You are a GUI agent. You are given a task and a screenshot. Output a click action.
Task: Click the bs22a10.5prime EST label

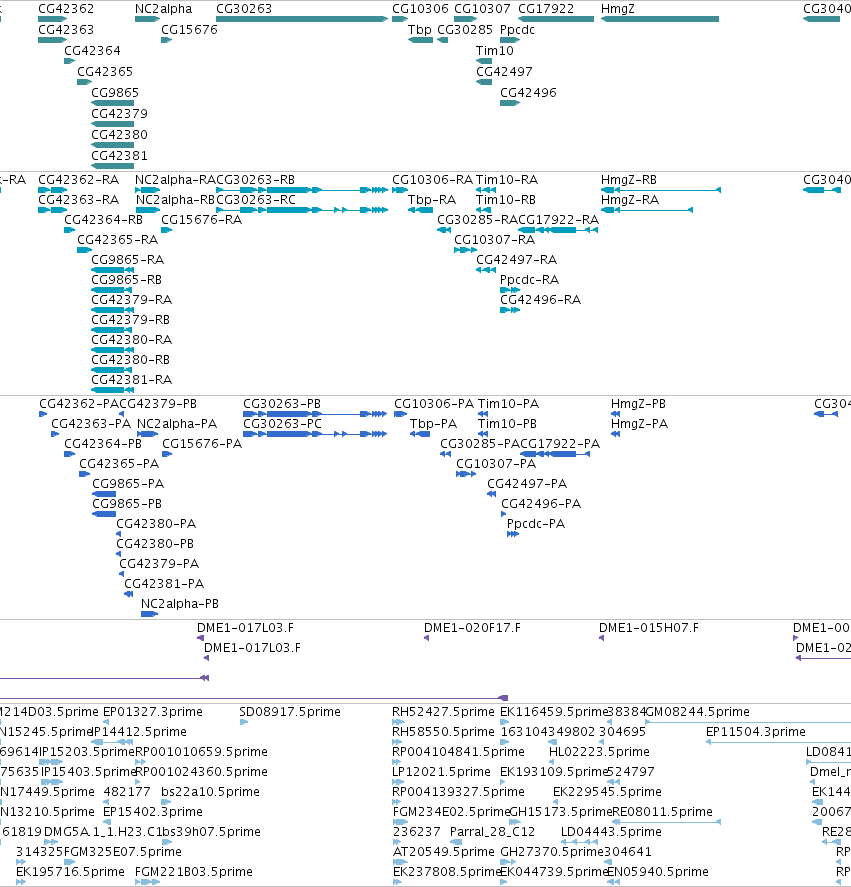210,791
